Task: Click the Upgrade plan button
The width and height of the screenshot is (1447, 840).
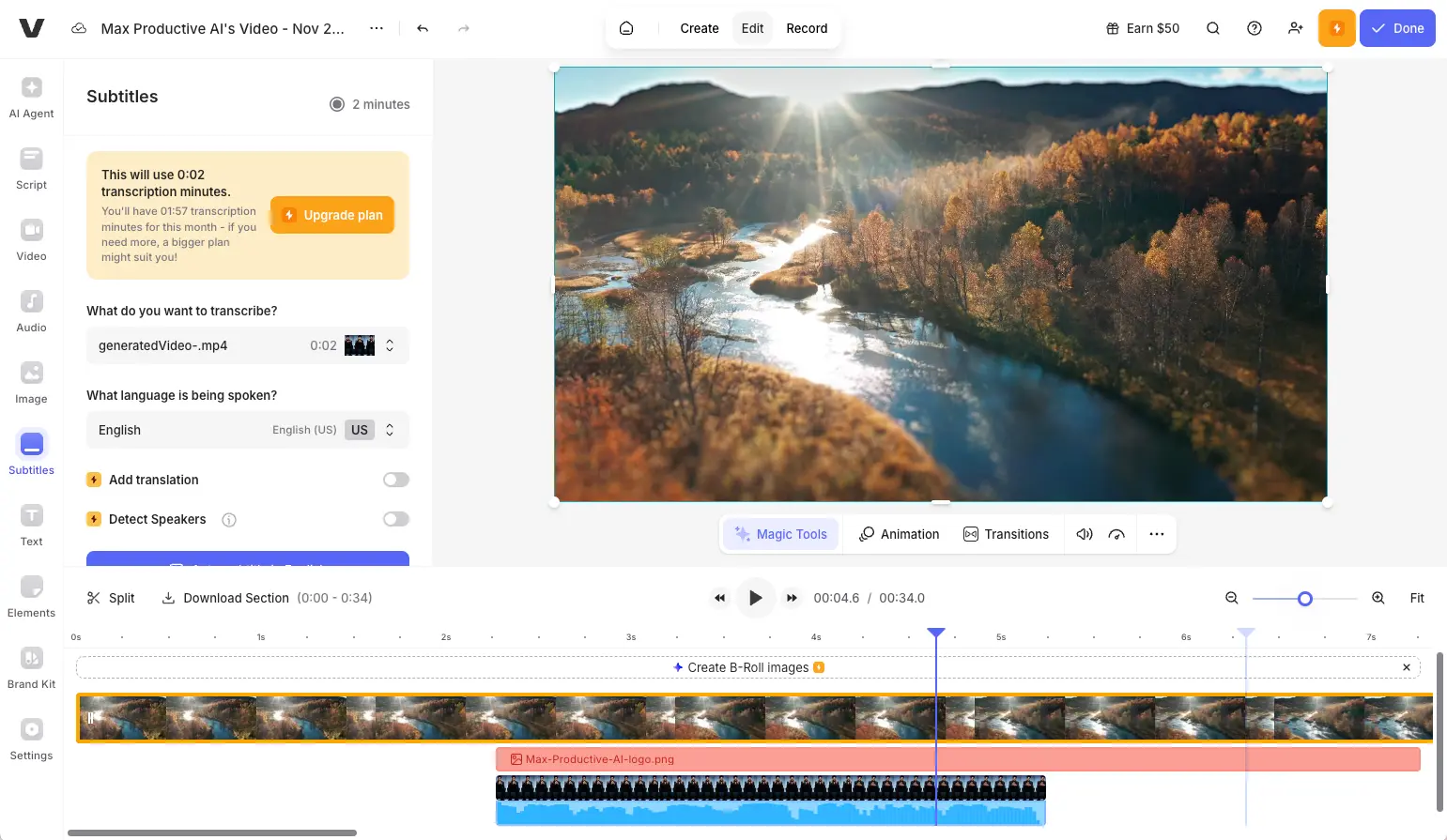Action: 332,215
